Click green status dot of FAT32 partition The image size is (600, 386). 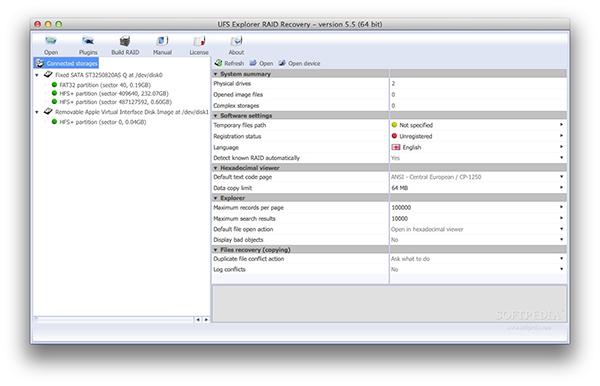54,85
